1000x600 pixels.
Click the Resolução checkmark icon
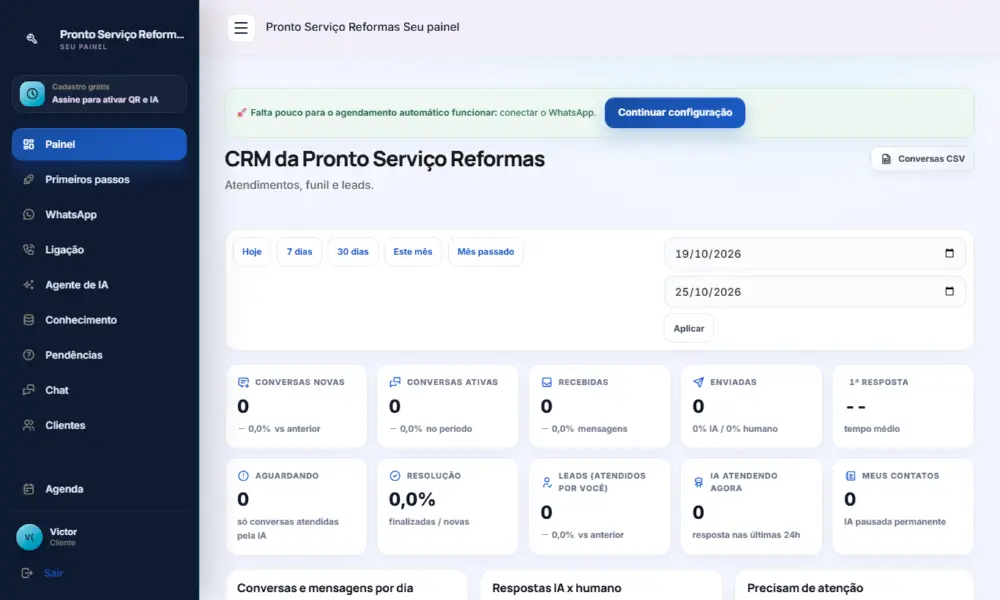click(x=395, y=476)
